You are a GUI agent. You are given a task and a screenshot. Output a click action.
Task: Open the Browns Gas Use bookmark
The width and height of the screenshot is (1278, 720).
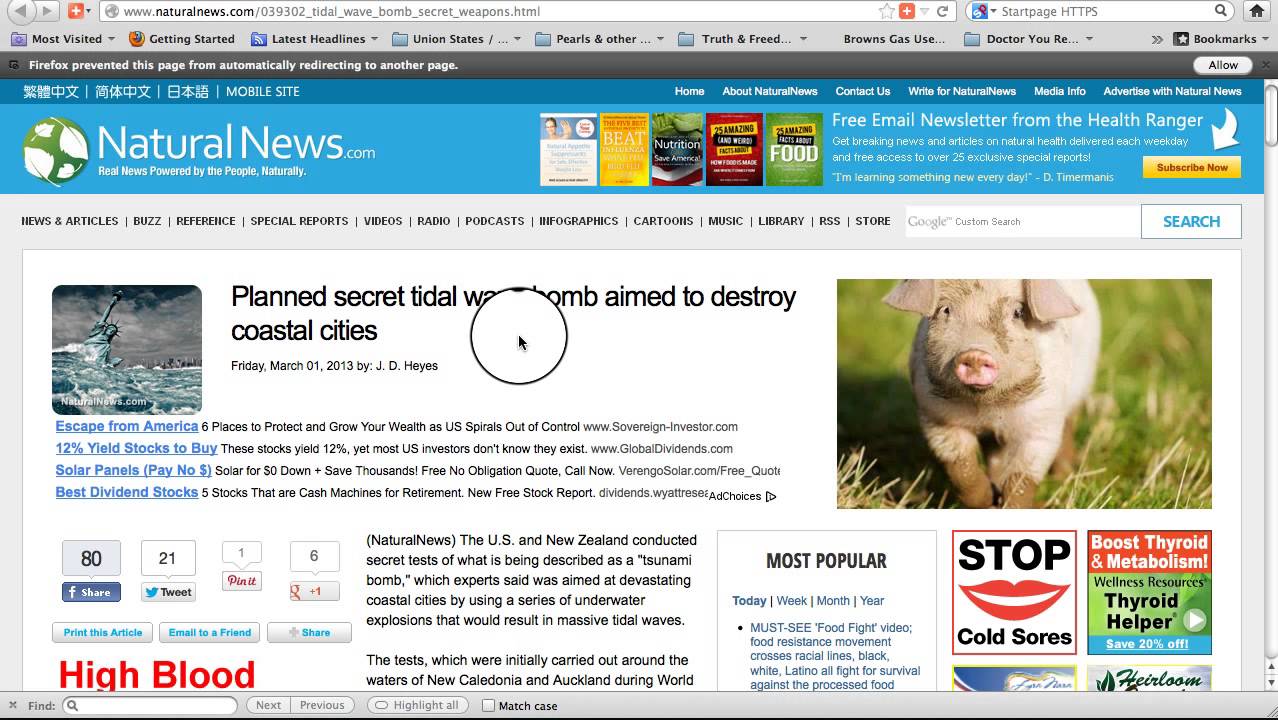pyautogui.click(x=894, y=39)
